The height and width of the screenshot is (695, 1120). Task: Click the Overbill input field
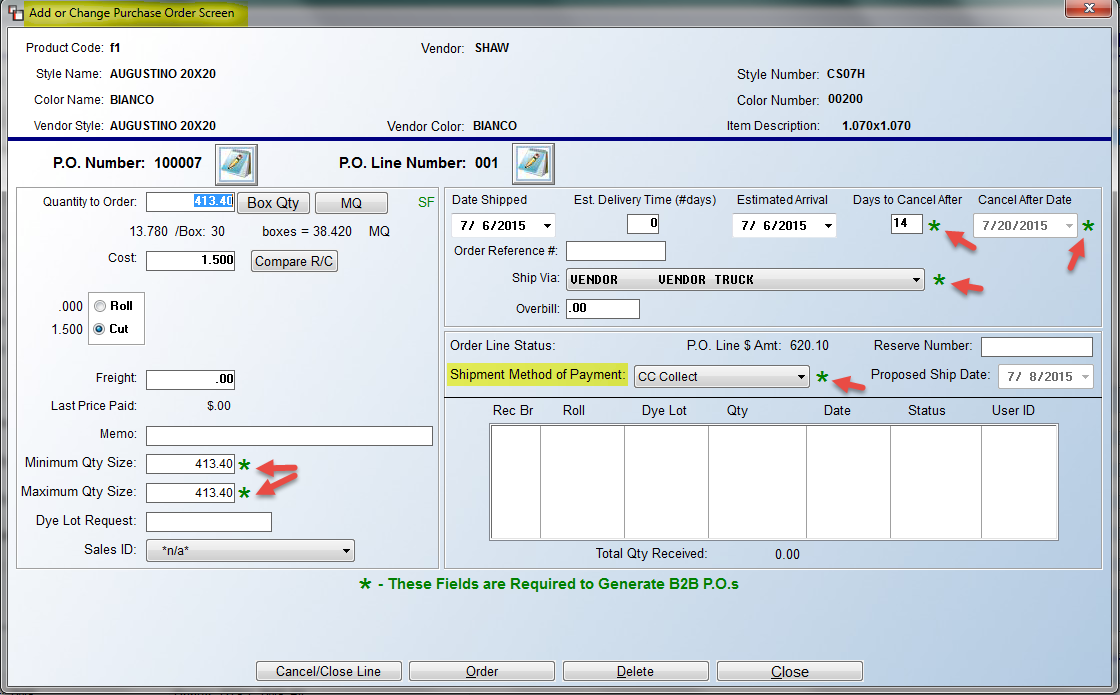[x=603, y=309]
